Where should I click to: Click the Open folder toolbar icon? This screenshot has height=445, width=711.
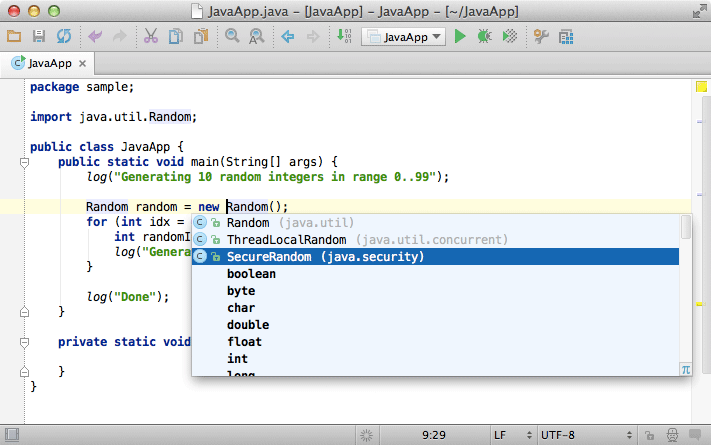click(x=14, y=36)
